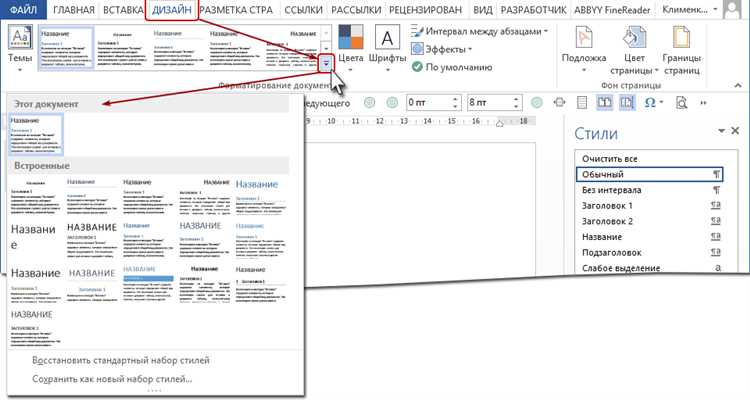This screenshot has height=400, width=750.
Task: Click По умолчанию set-as-default button
Action: (x=452, y=67)
